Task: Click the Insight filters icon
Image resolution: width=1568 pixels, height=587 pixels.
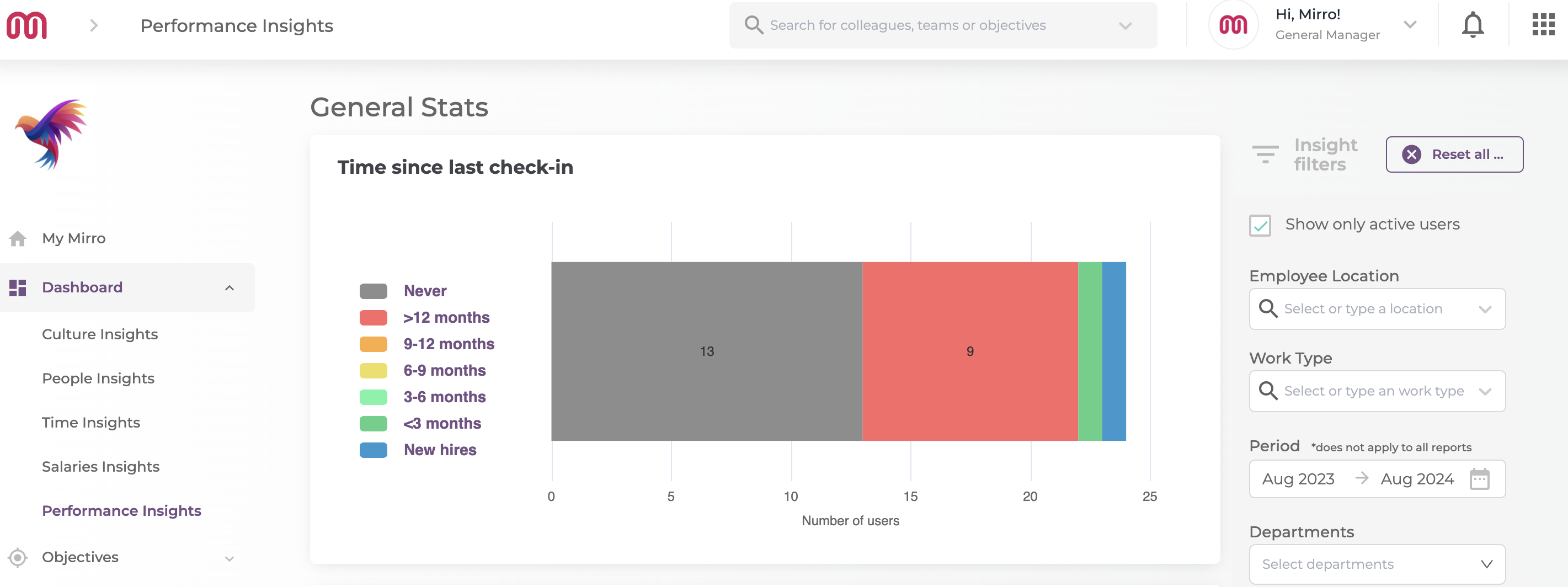Action: click(x=1266, y=154)
